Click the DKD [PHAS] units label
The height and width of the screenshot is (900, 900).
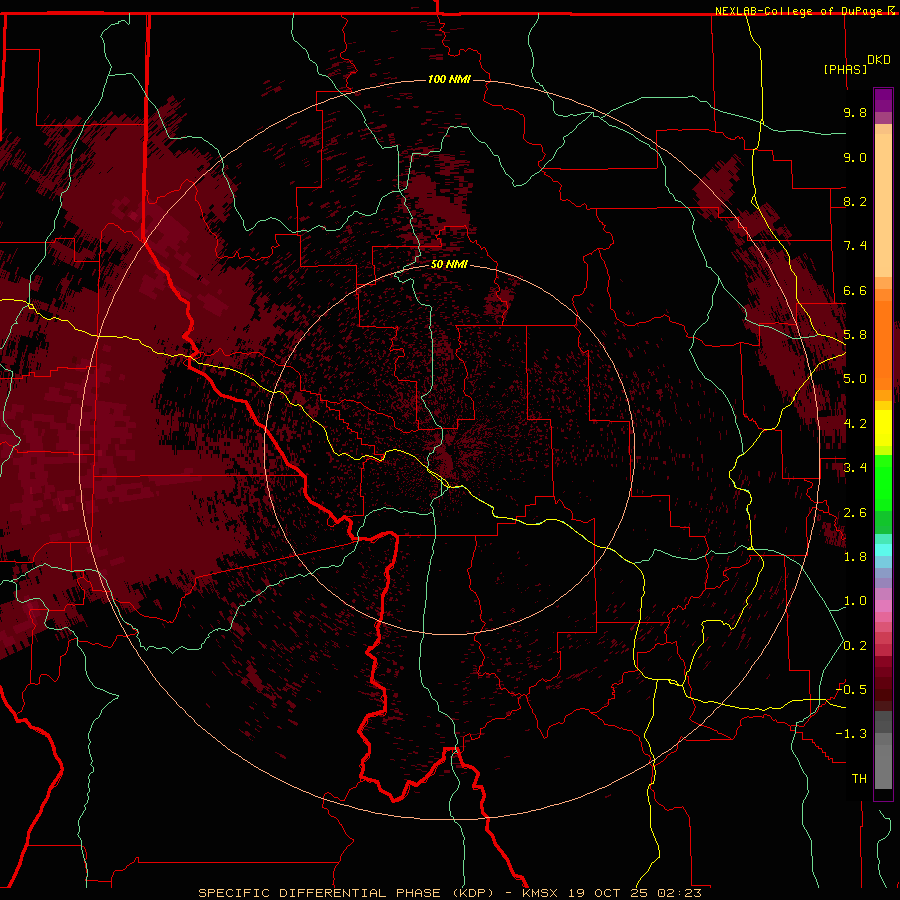(856, 64)
